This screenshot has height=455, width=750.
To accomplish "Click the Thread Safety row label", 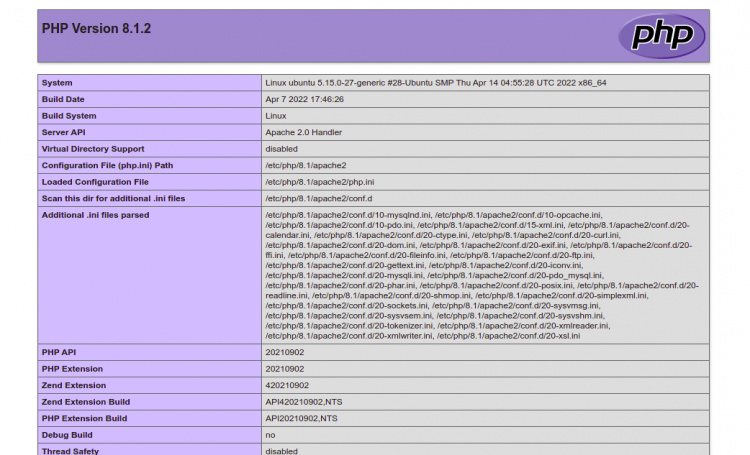I will pyautogui.click(x=70, y=451).
